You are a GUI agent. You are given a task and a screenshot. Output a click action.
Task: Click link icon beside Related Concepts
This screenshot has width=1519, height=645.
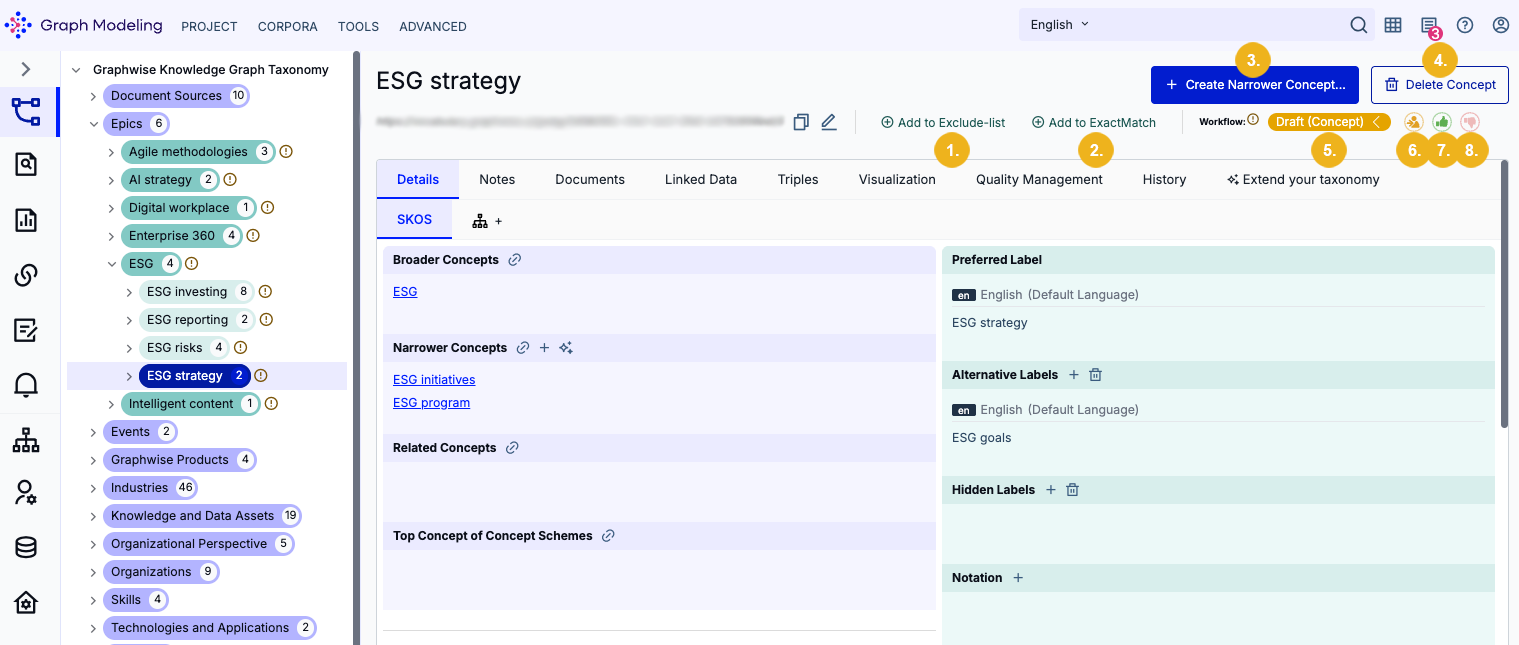click(x=512, y=448)
